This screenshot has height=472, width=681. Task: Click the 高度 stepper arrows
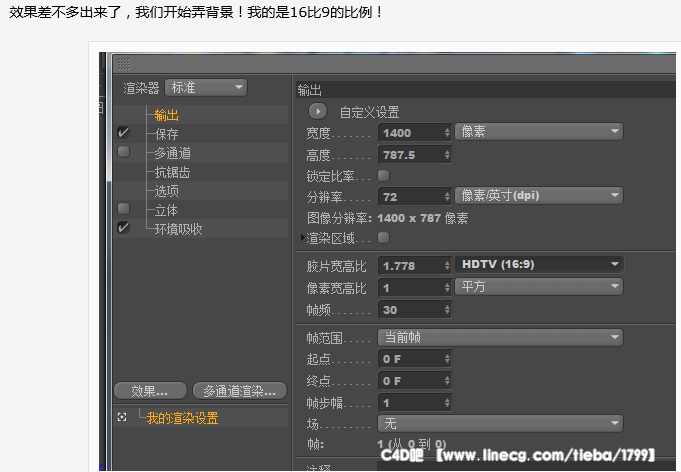pos(447,155)
